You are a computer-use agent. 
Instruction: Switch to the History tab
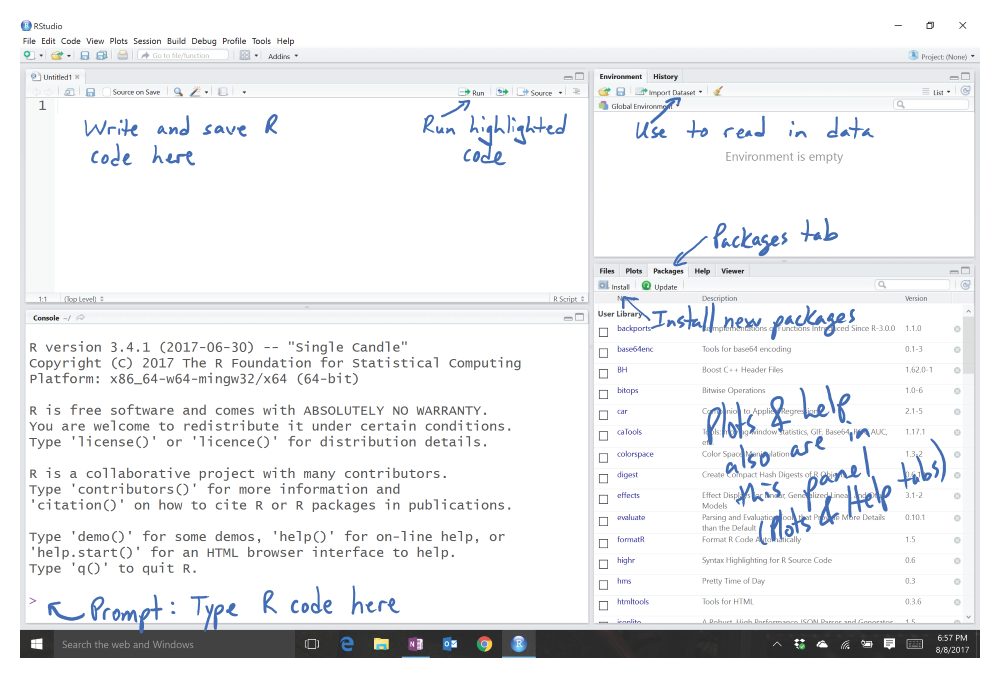pos(665,77)
